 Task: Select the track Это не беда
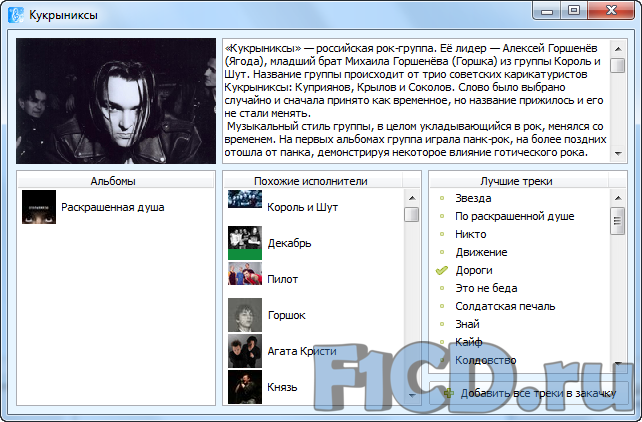click(486, 288)
